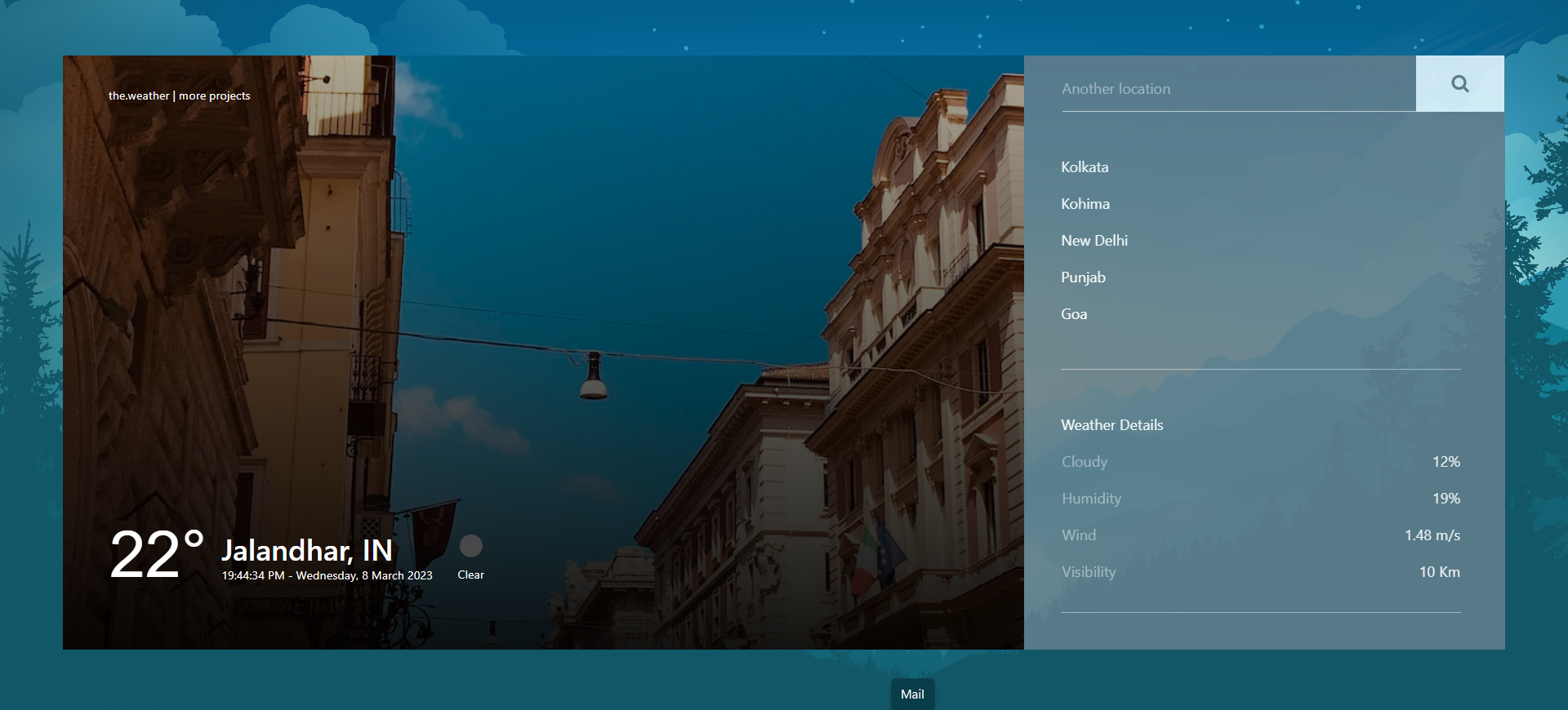Click the Jalandhar, IN city name
This screenshot has width=1568, height=710.
tap(307, 551)
